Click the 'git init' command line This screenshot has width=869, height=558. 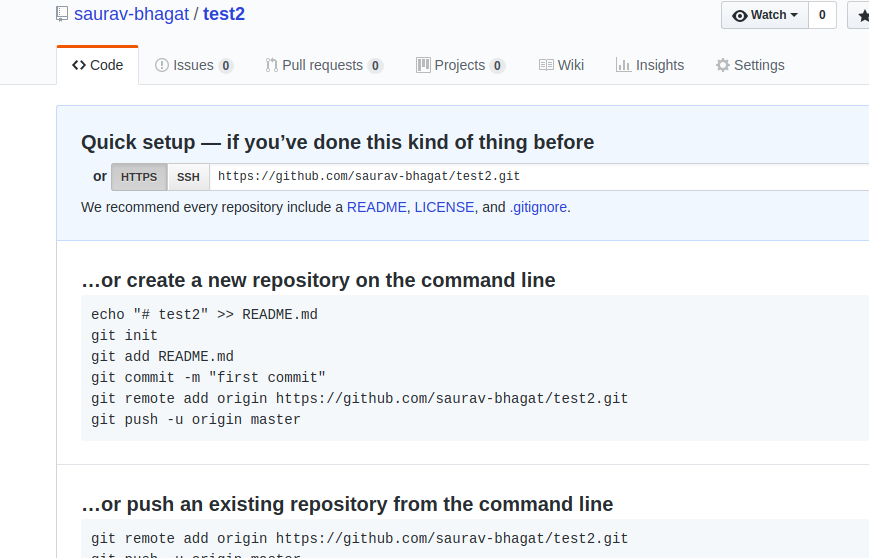124,336
